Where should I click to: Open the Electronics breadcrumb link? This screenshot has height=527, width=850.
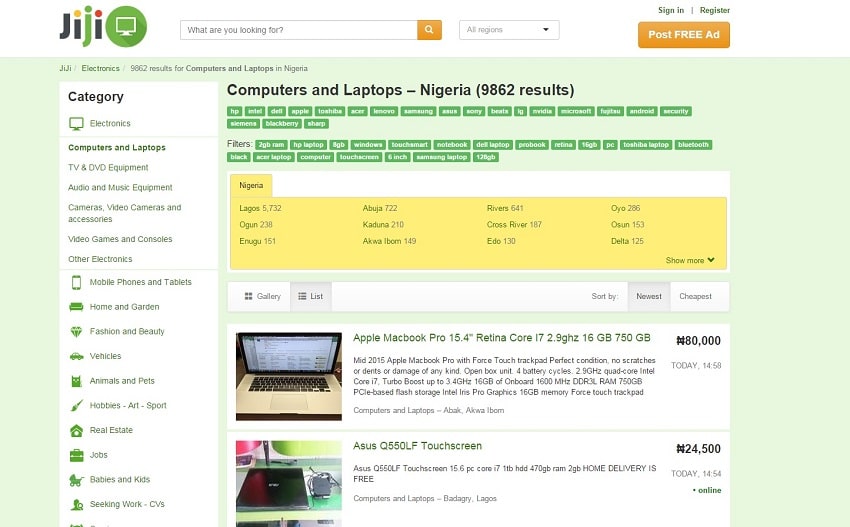100,68
